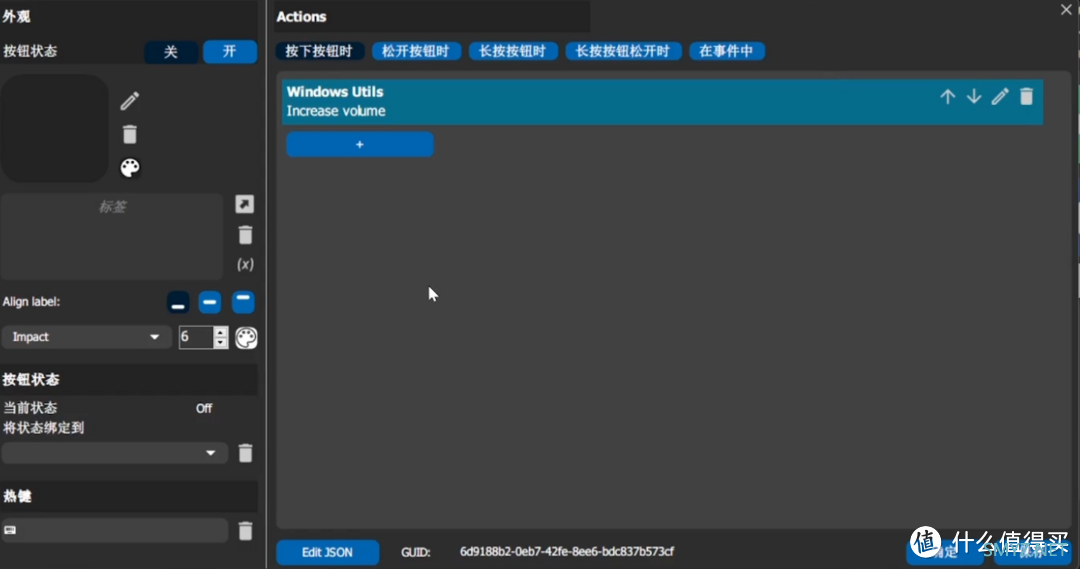Open the Impact font dropdown
The height and width of the screenshot is (569, 1080).
coord(86,337)
